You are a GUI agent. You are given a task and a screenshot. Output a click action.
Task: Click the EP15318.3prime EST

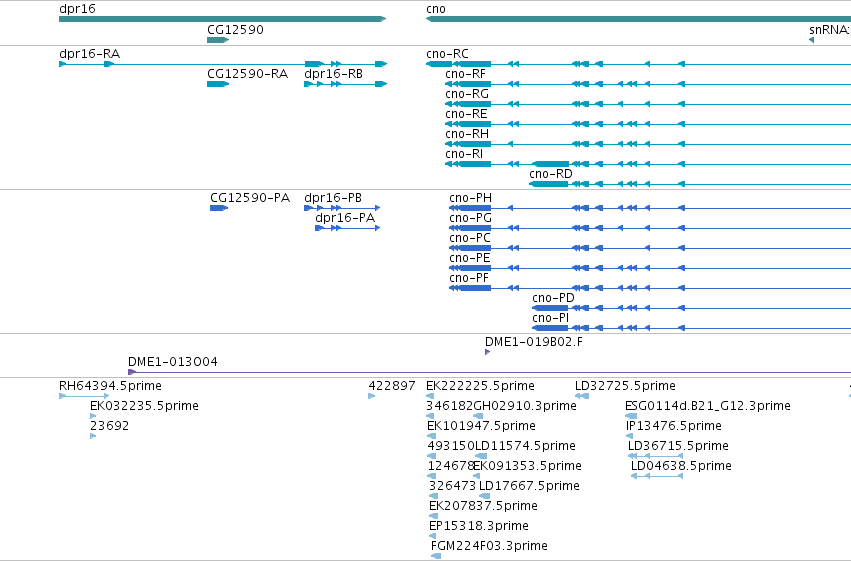click(433, 537)
